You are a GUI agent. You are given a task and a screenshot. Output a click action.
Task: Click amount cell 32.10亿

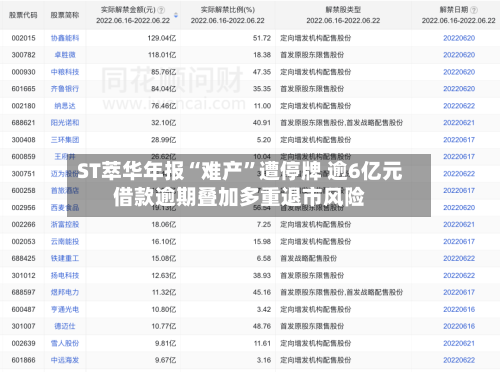point(163,123)
